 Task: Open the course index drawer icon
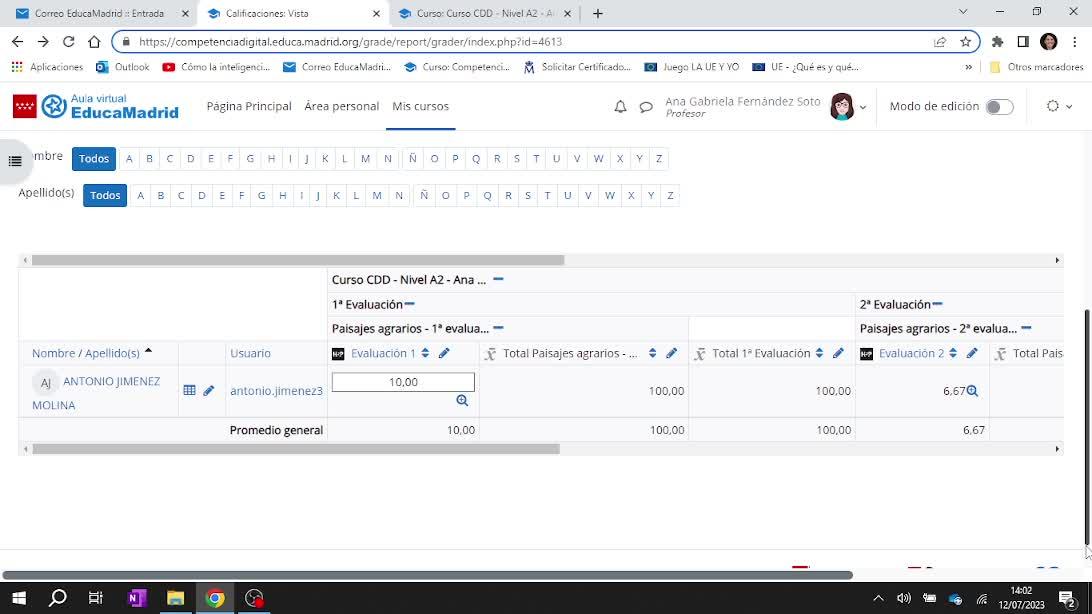click(15, 161)
